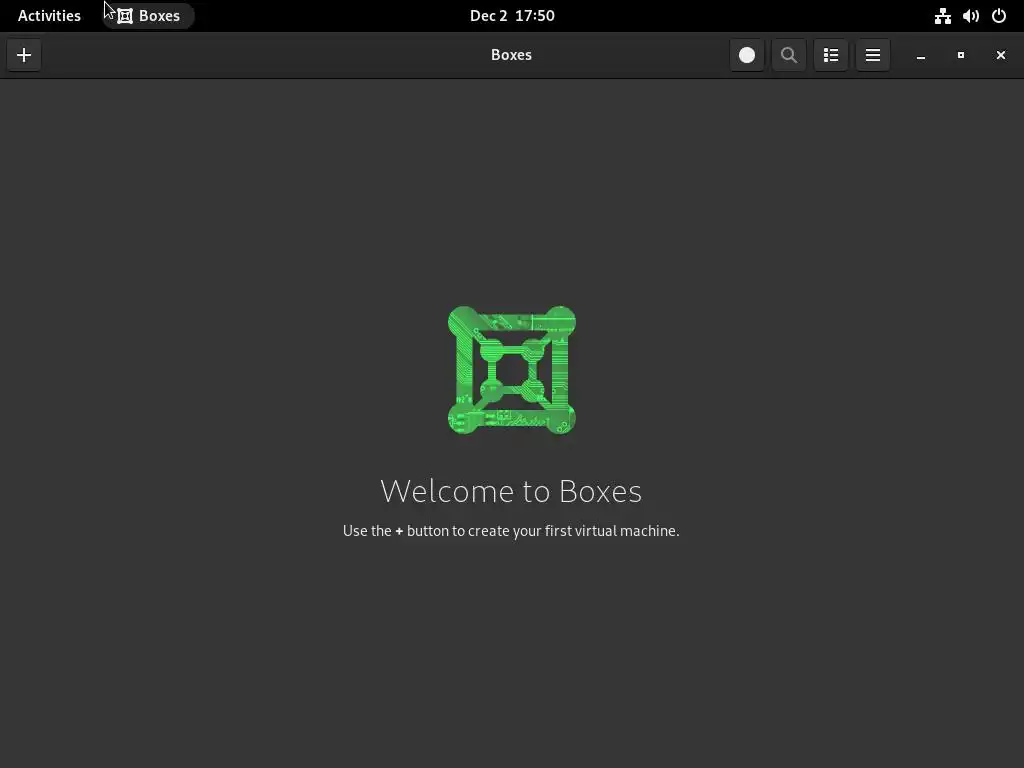This screenshot has width=1024, height=768.
Task: Click the Boxes window title
Action: coord(511,55)
